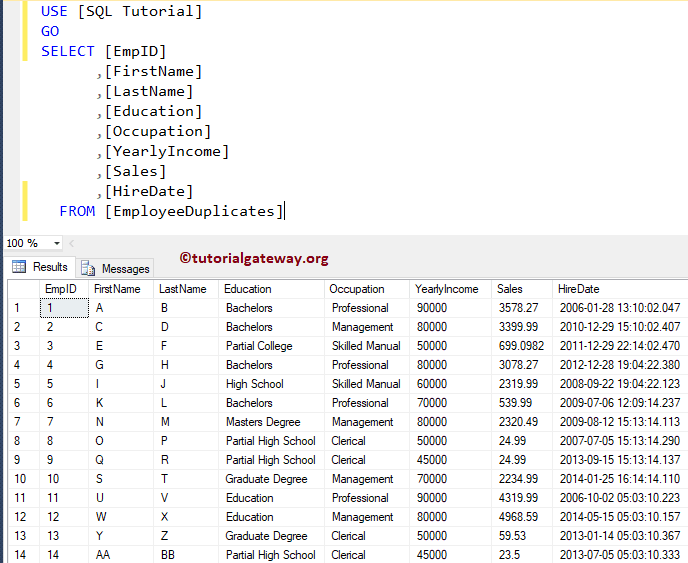
Task: Select row header 14 in results grid
Action: tap(24, 555)
